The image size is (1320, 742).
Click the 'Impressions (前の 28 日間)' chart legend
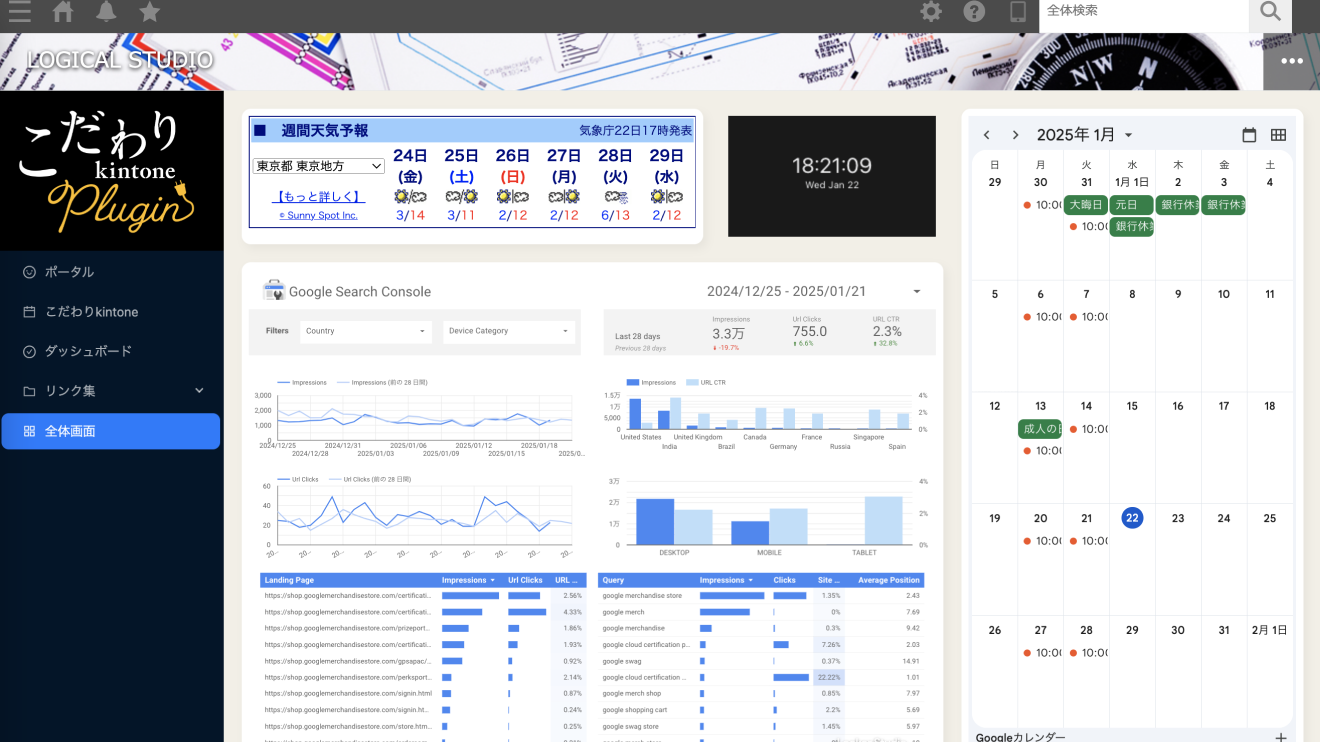[381, 382]
